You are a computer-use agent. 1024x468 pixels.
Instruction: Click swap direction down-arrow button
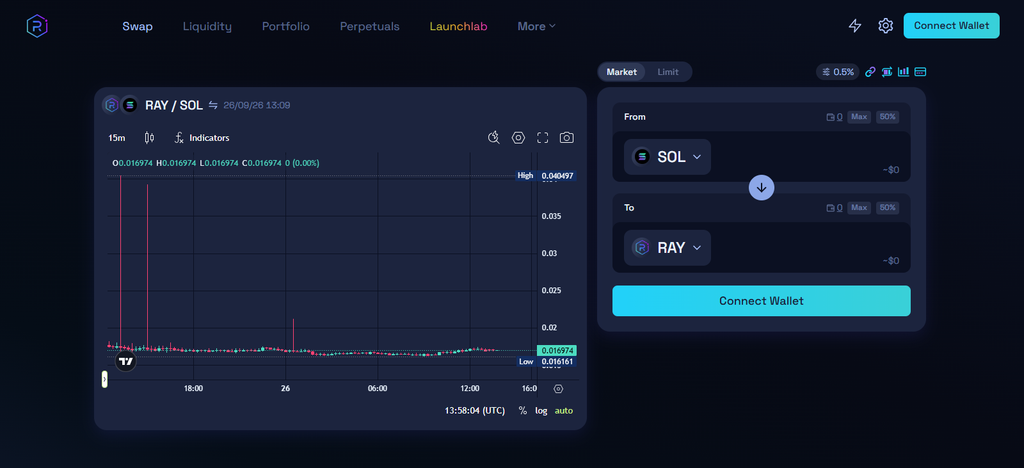pos(761,188)
